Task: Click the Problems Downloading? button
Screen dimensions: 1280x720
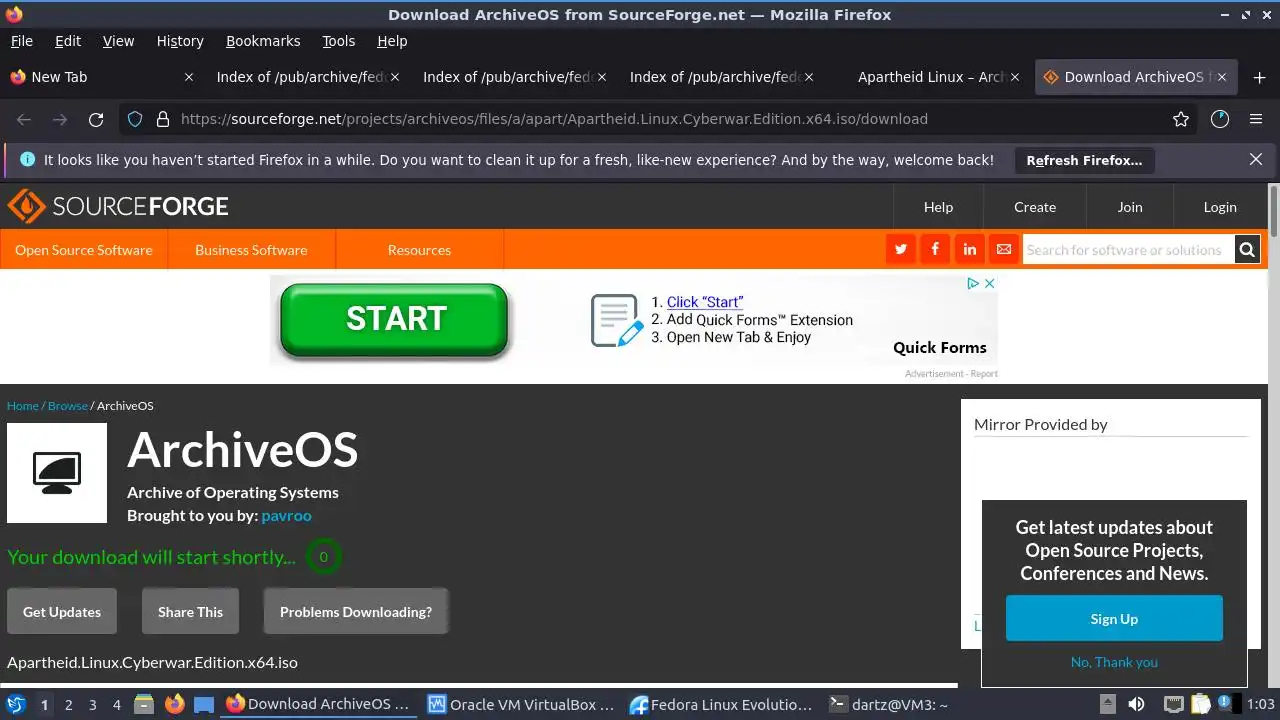Action: coord(356,612)
